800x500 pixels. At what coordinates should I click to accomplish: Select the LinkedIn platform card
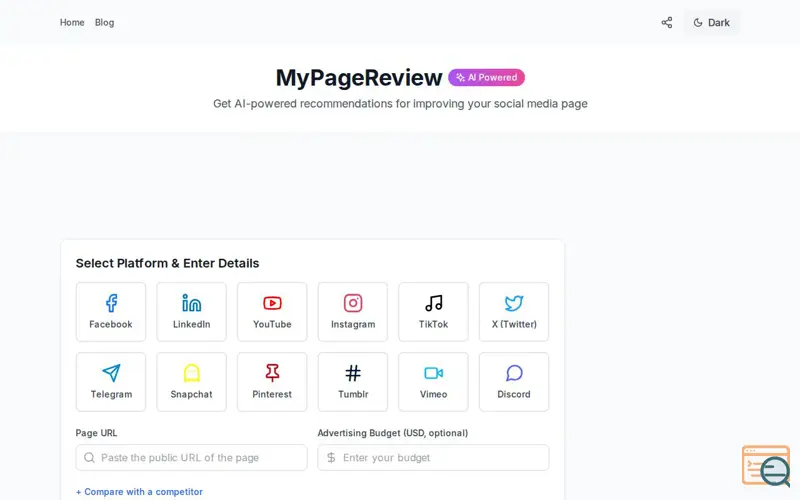191,312
